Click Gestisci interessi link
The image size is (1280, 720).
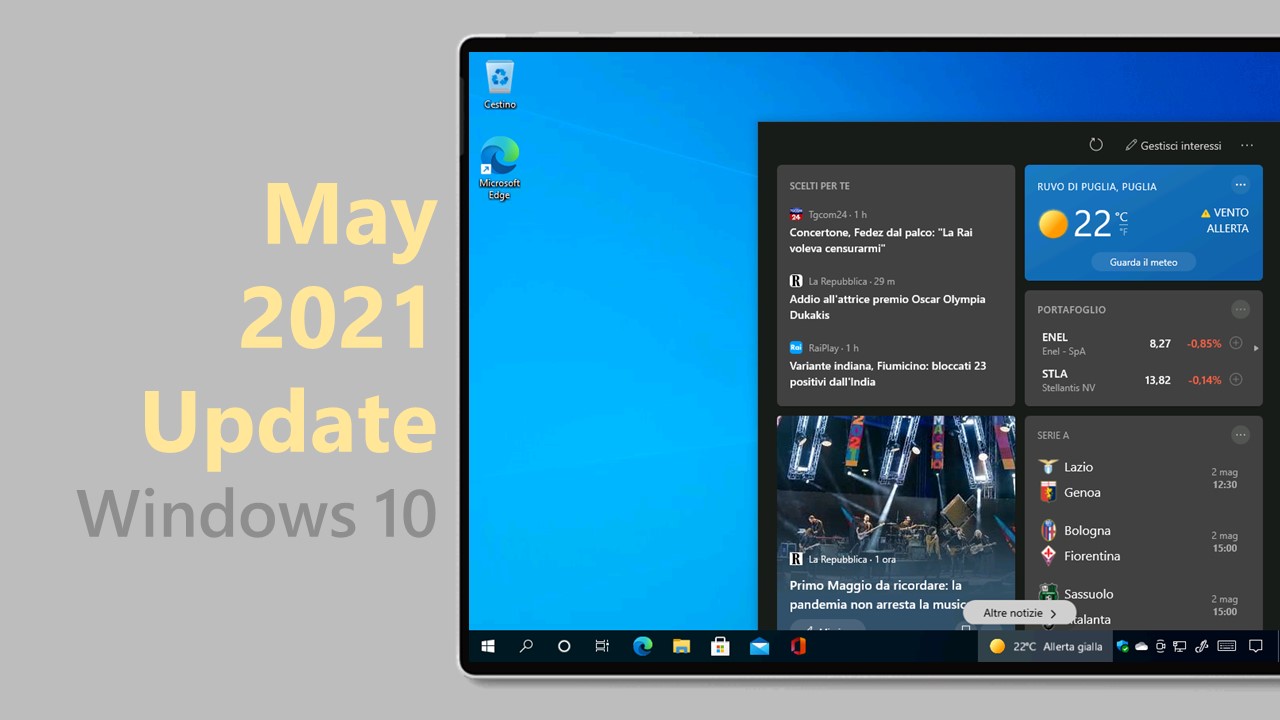(1173, 145)
